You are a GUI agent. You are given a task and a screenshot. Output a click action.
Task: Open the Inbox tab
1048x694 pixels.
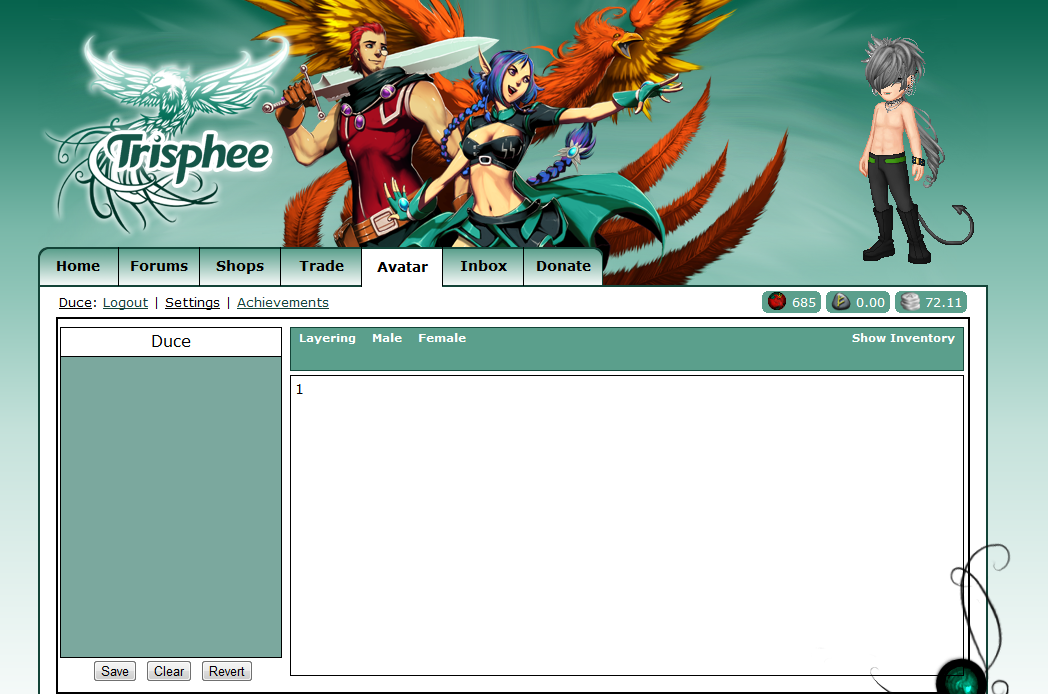(483, 267)
